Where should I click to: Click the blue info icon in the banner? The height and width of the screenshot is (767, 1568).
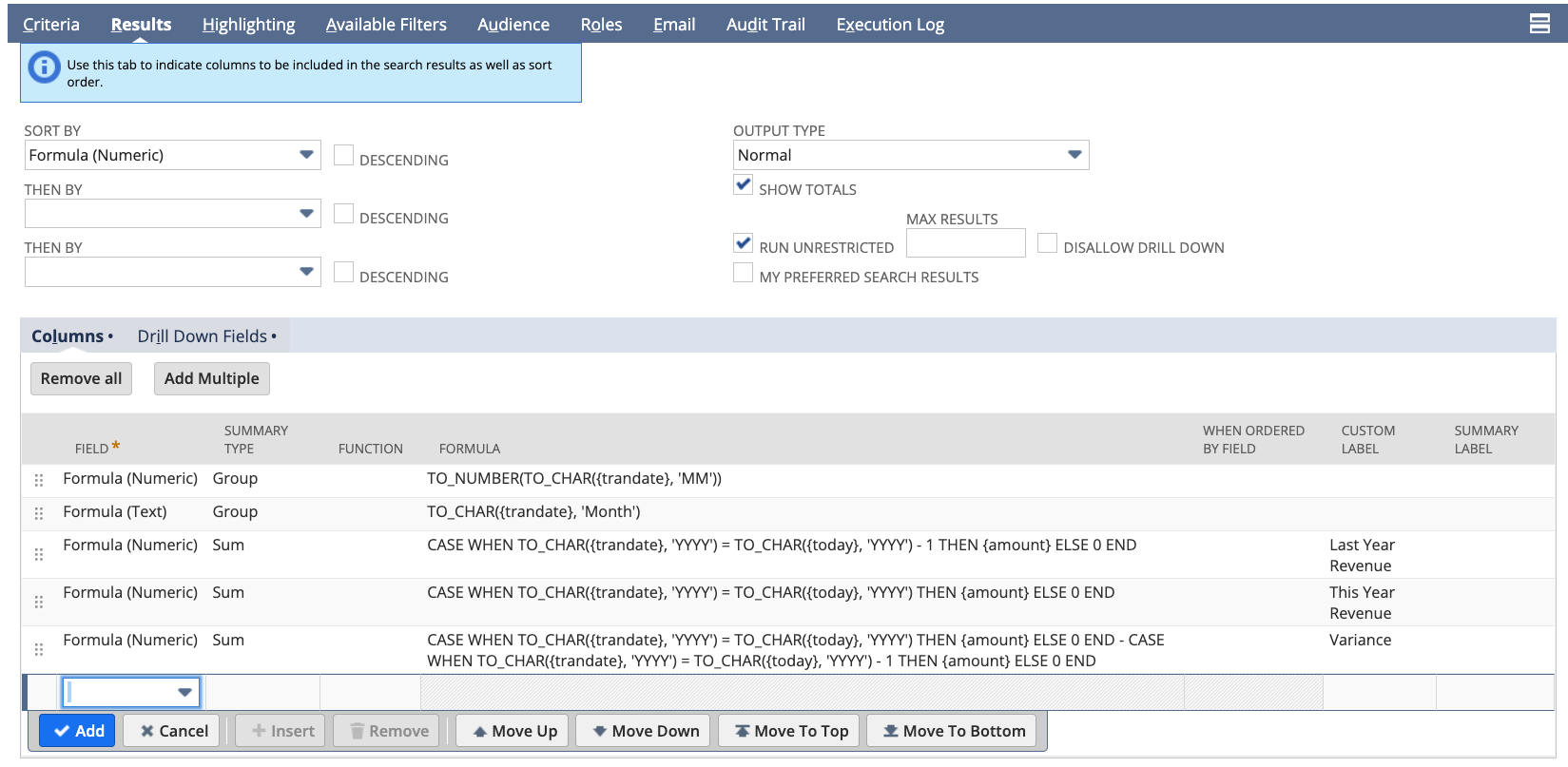[x=44, y=67]
